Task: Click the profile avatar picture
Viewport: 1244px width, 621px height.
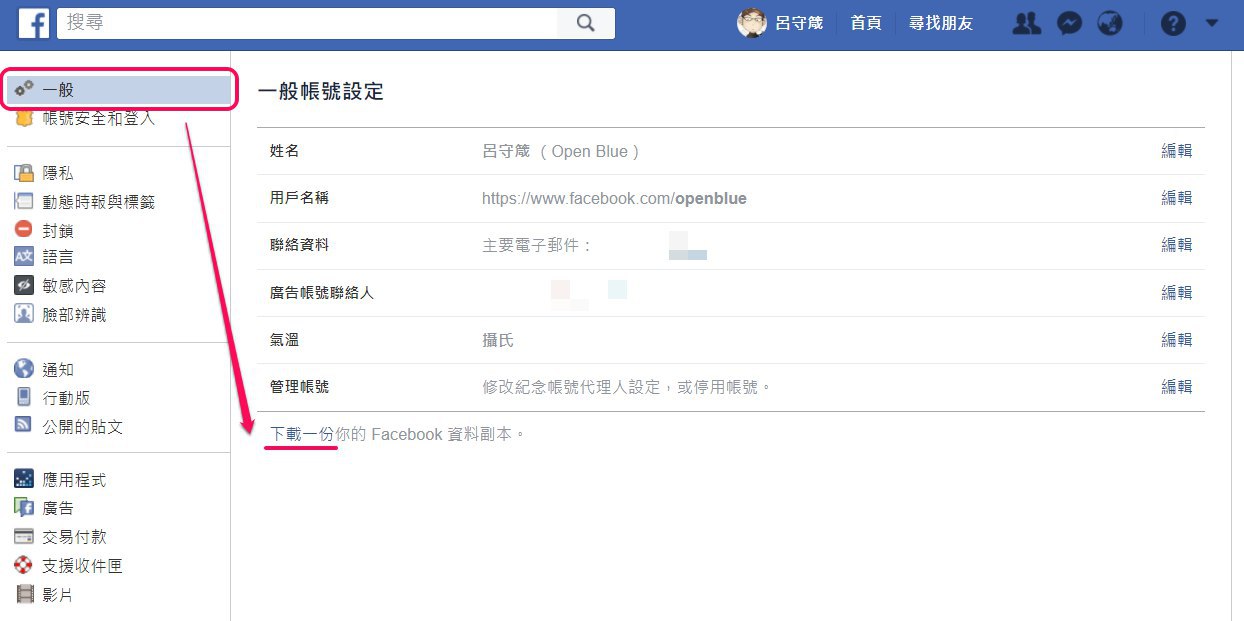Action: coord(752,23)
